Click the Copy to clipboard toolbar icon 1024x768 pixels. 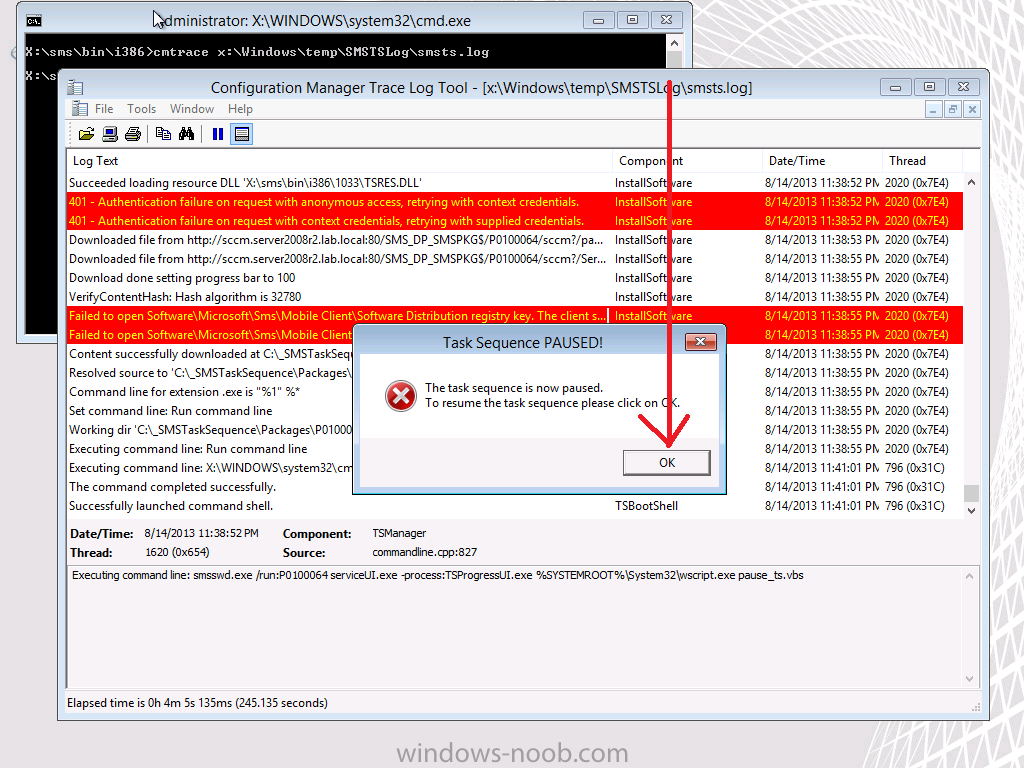tap(163, 134)
